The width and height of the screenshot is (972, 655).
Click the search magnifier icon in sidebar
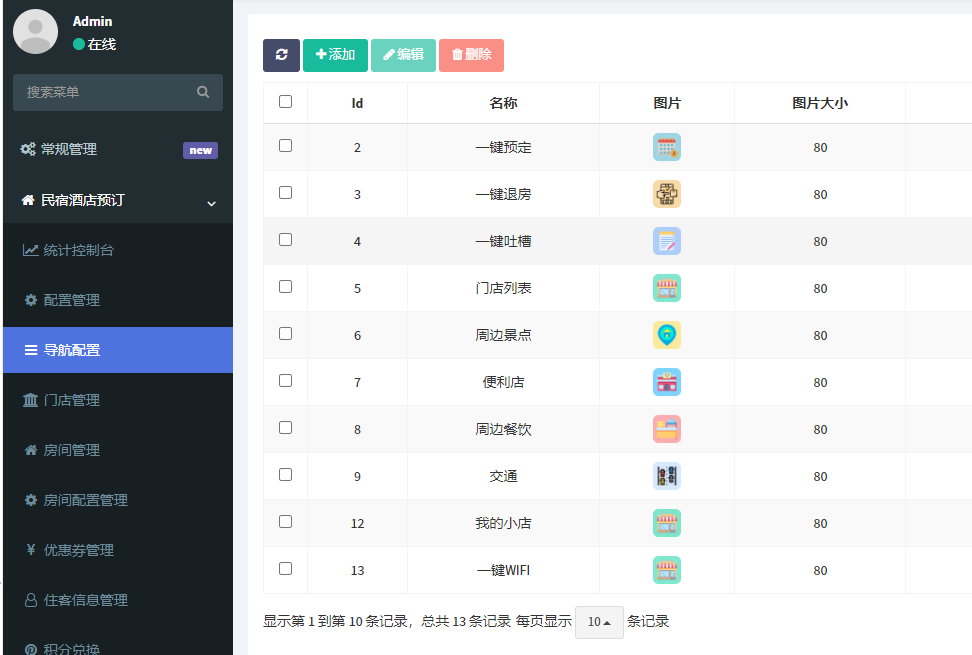coord(203,92)
